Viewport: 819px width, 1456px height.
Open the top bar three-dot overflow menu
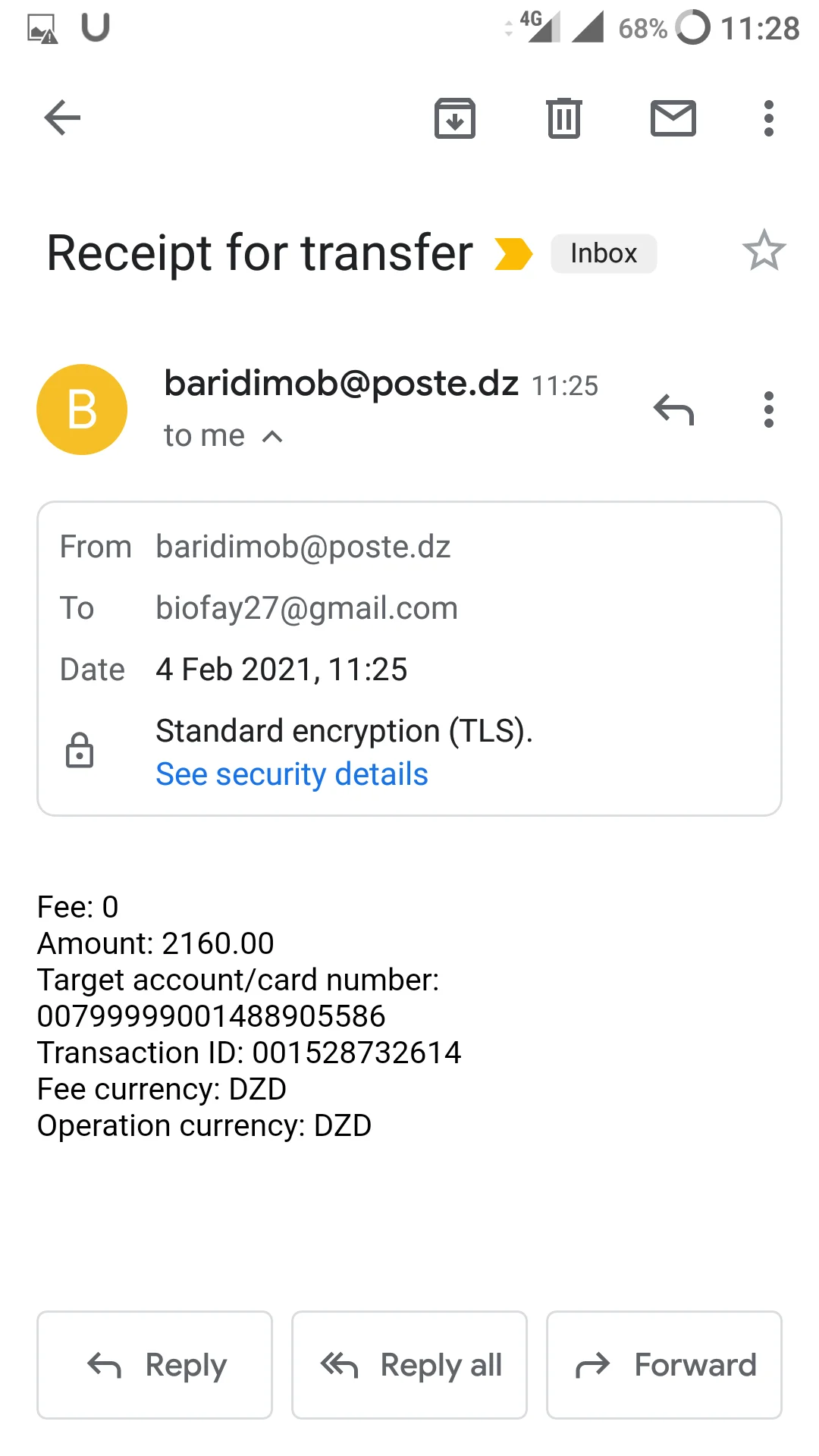[769, 118]
